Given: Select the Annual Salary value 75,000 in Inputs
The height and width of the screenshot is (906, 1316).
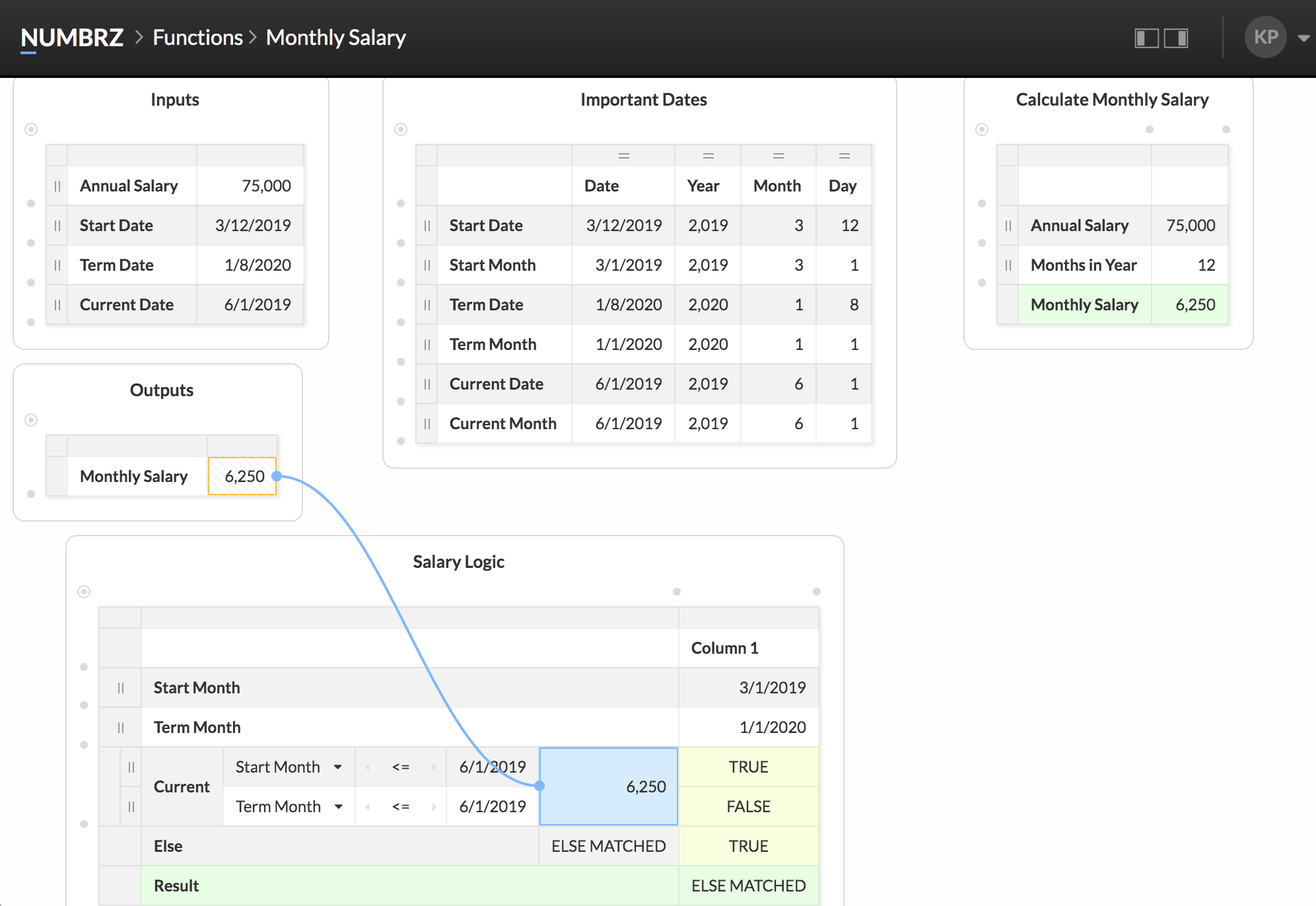Looking at the screenshot, I should (251, 186).
